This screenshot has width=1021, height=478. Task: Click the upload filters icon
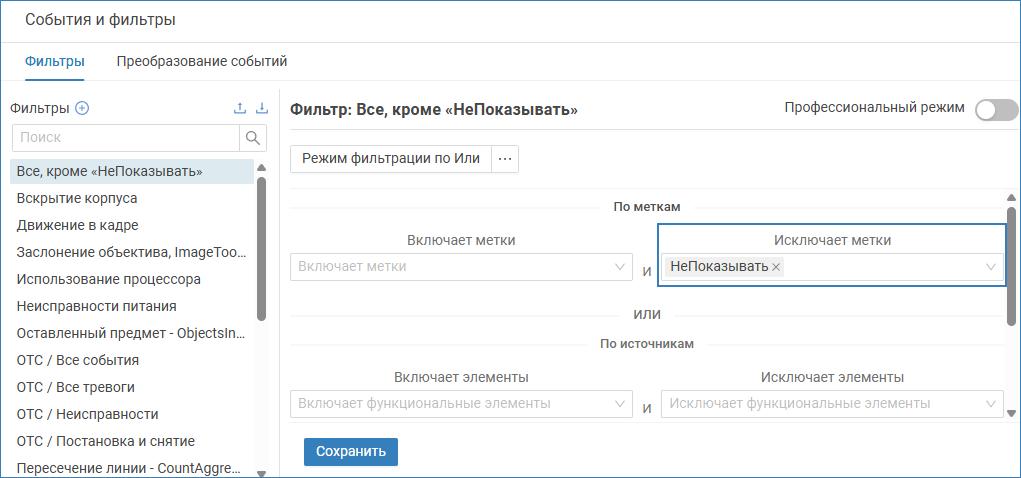[240, 109]
